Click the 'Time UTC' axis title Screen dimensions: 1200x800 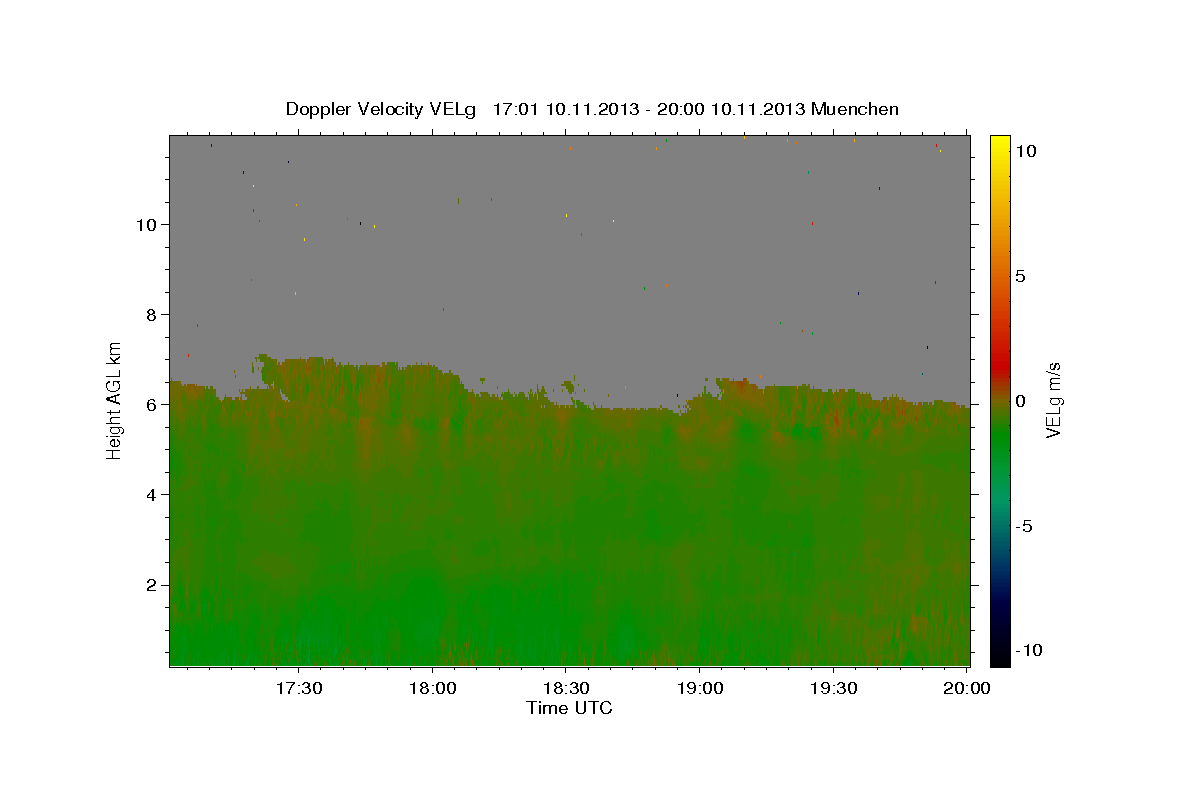(x=569, y=708)
